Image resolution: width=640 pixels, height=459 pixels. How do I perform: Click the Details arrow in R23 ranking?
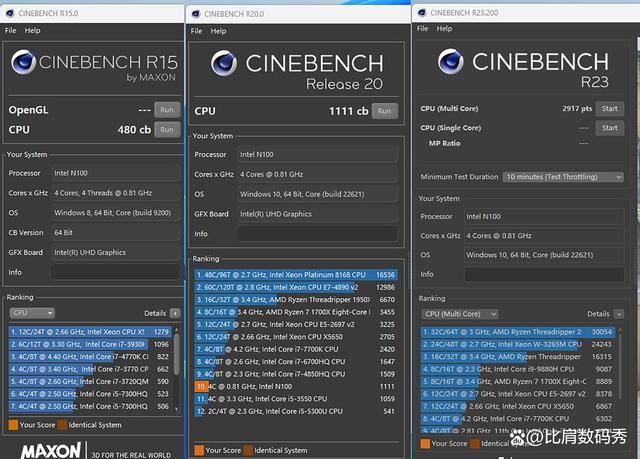pos(619,314)
